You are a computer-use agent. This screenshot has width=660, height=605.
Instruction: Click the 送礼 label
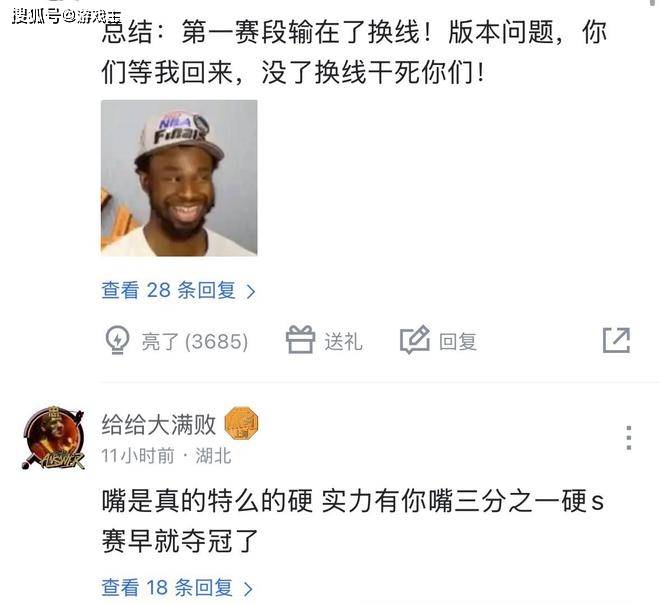coord(343,341)
